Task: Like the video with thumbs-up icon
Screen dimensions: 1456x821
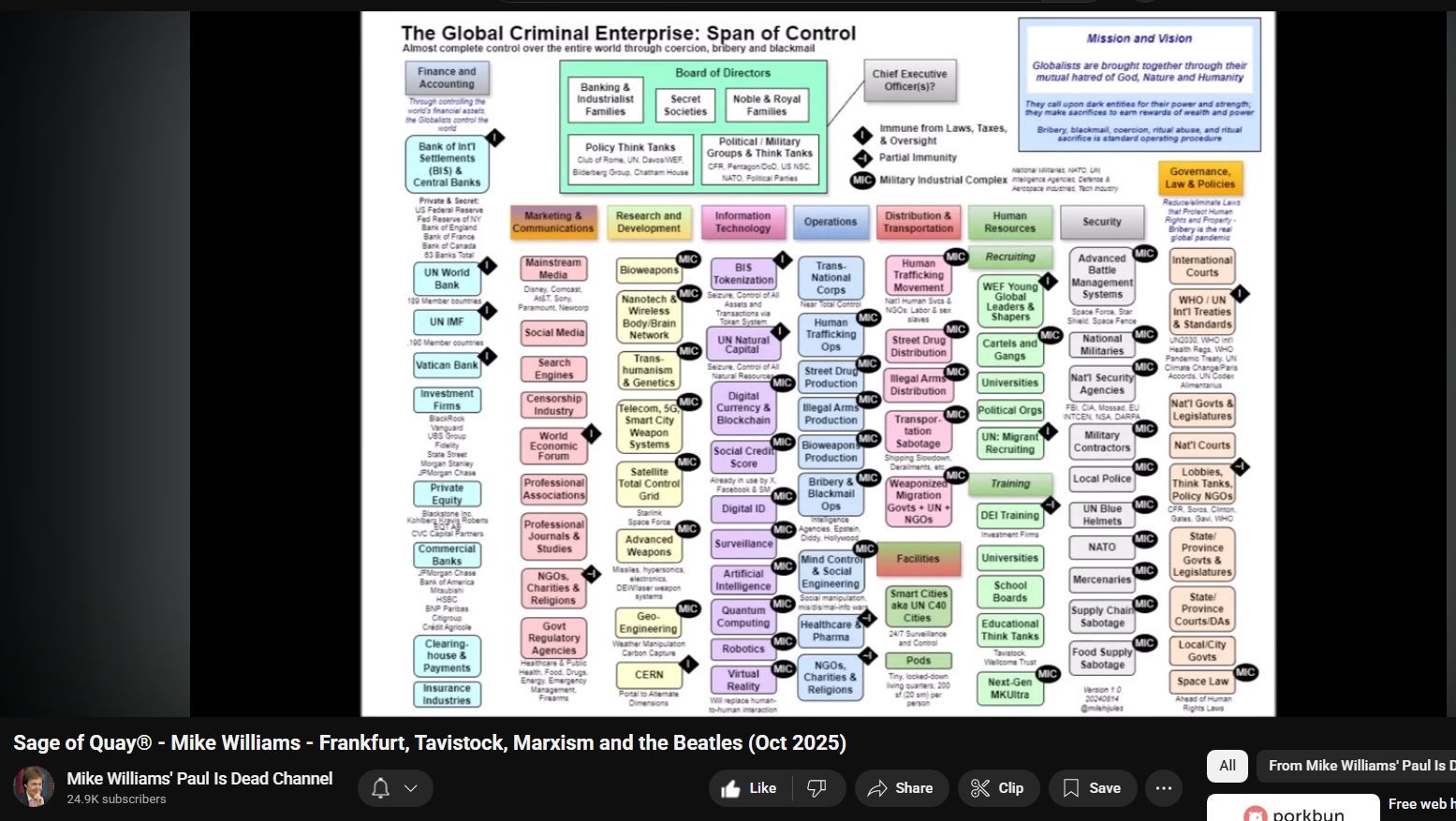Action: tap(748, 788)
